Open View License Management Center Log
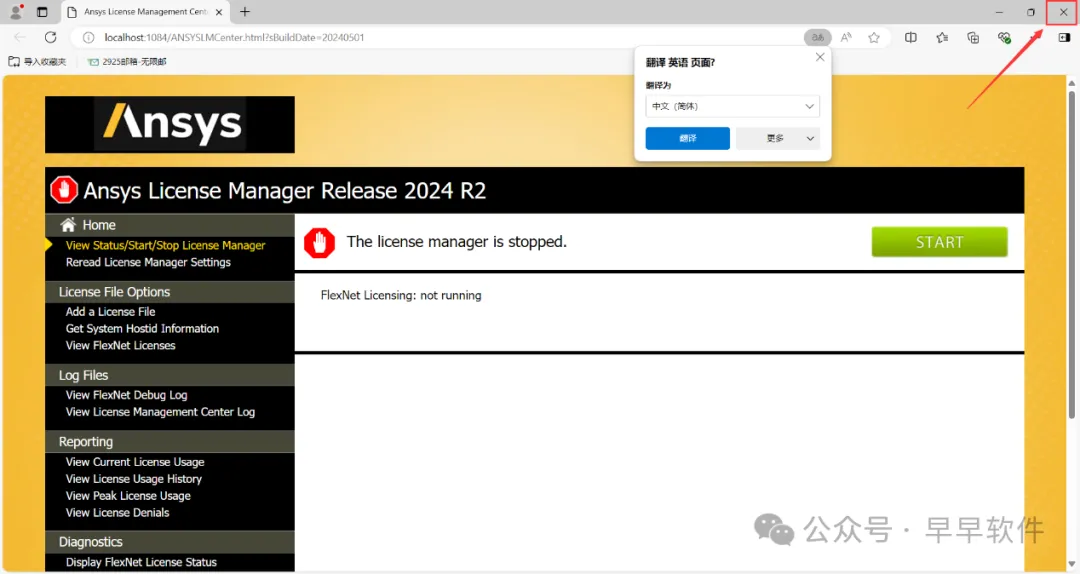This screenshot has height=574, width=1080. point(160,411)
